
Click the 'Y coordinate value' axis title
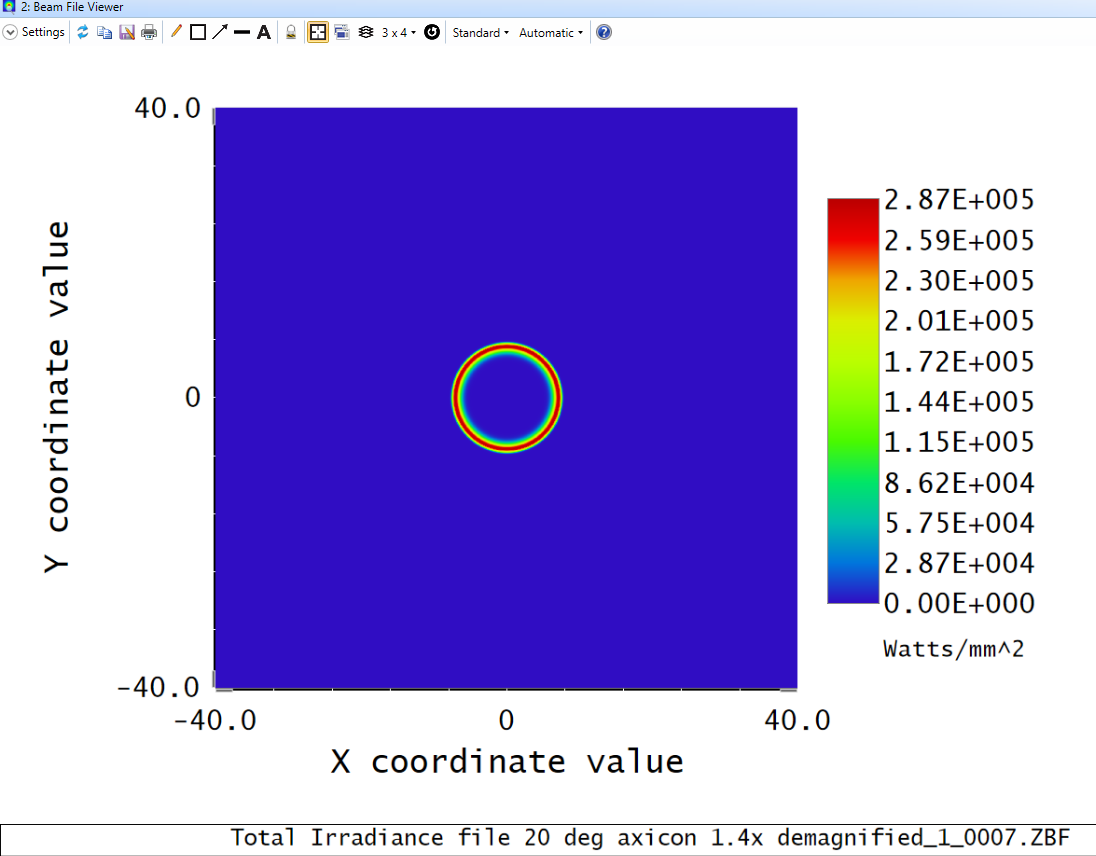pos(57,397)
